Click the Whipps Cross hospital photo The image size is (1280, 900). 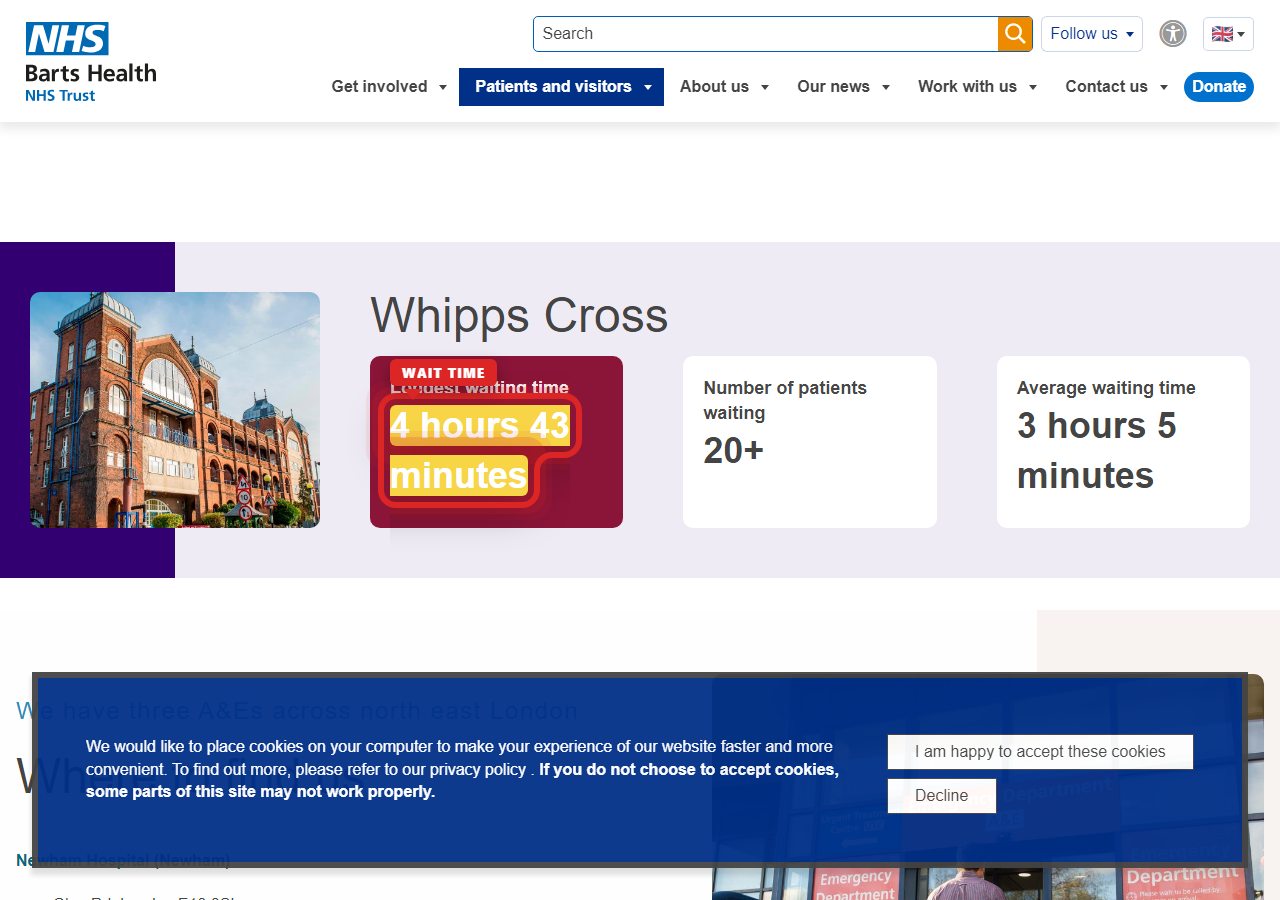click(x=175, y=410)
